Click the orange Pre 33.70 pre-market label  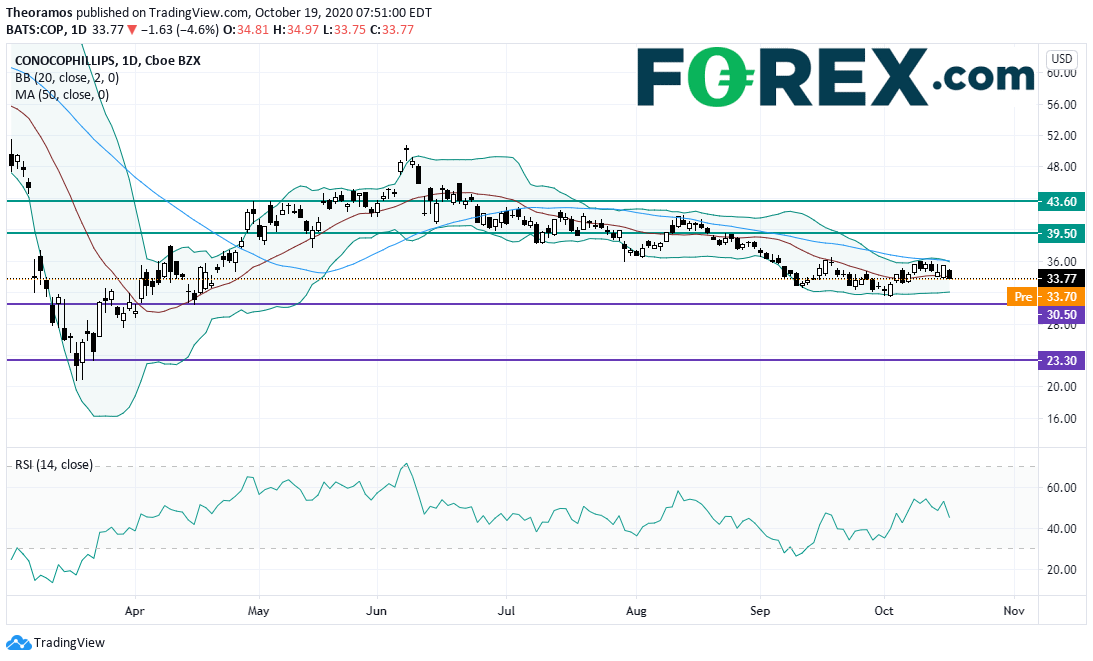coord(1046,297)
